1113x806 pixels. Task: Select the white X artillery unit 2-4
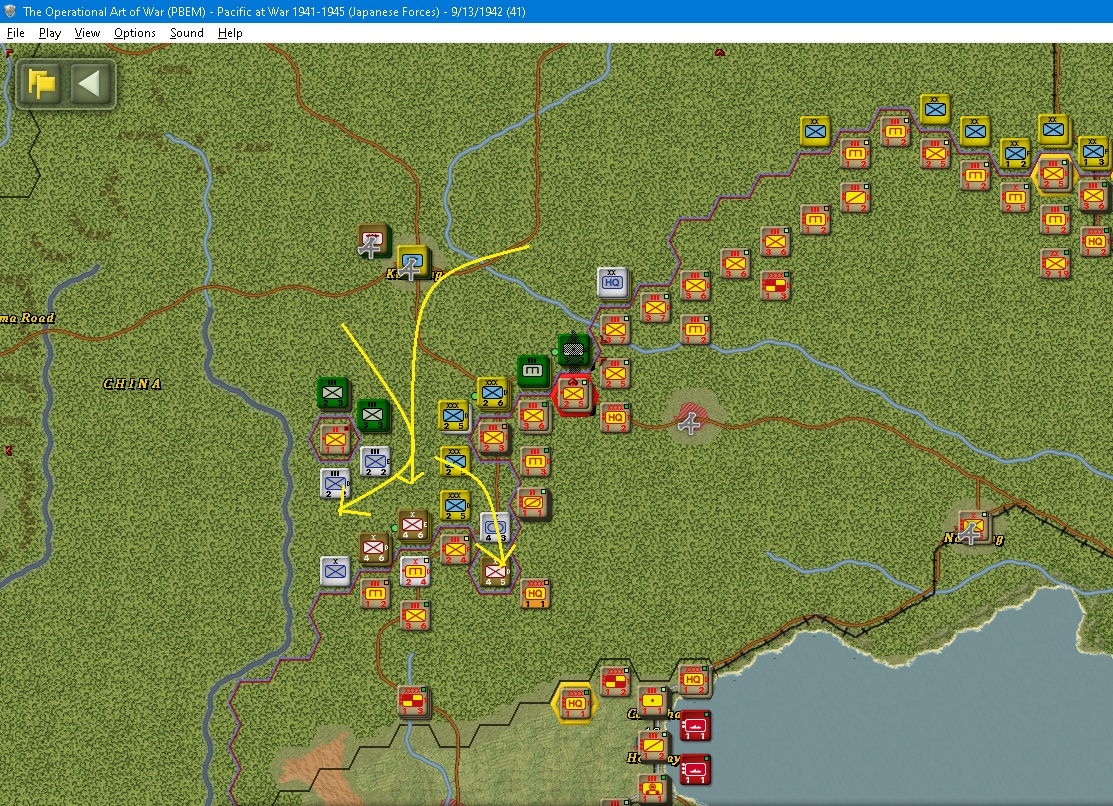tap(415, 572)
